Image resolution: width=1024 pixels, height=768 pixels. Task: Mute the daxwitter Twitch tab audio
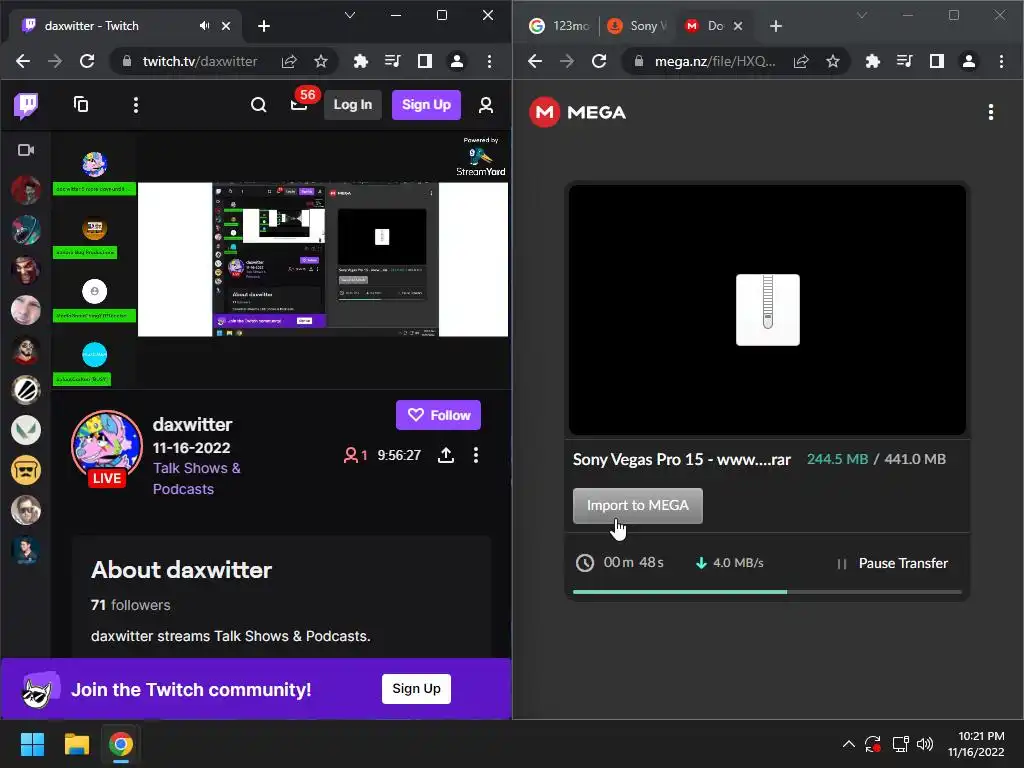pos(204,25)
